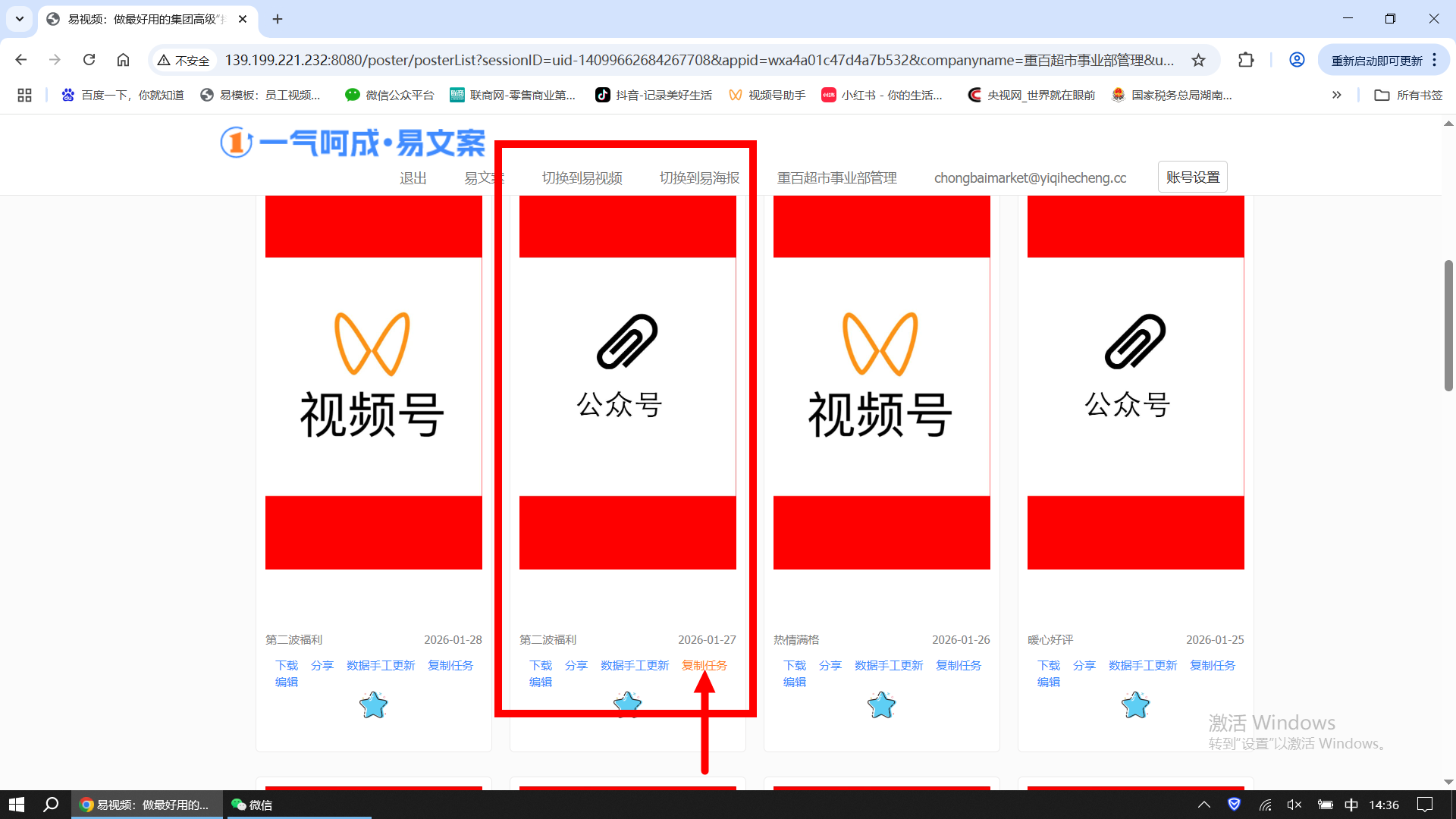1456x819 pixels.
Task: Open the 联商网-零售商业 bookmark
Action: click(513, 95)
